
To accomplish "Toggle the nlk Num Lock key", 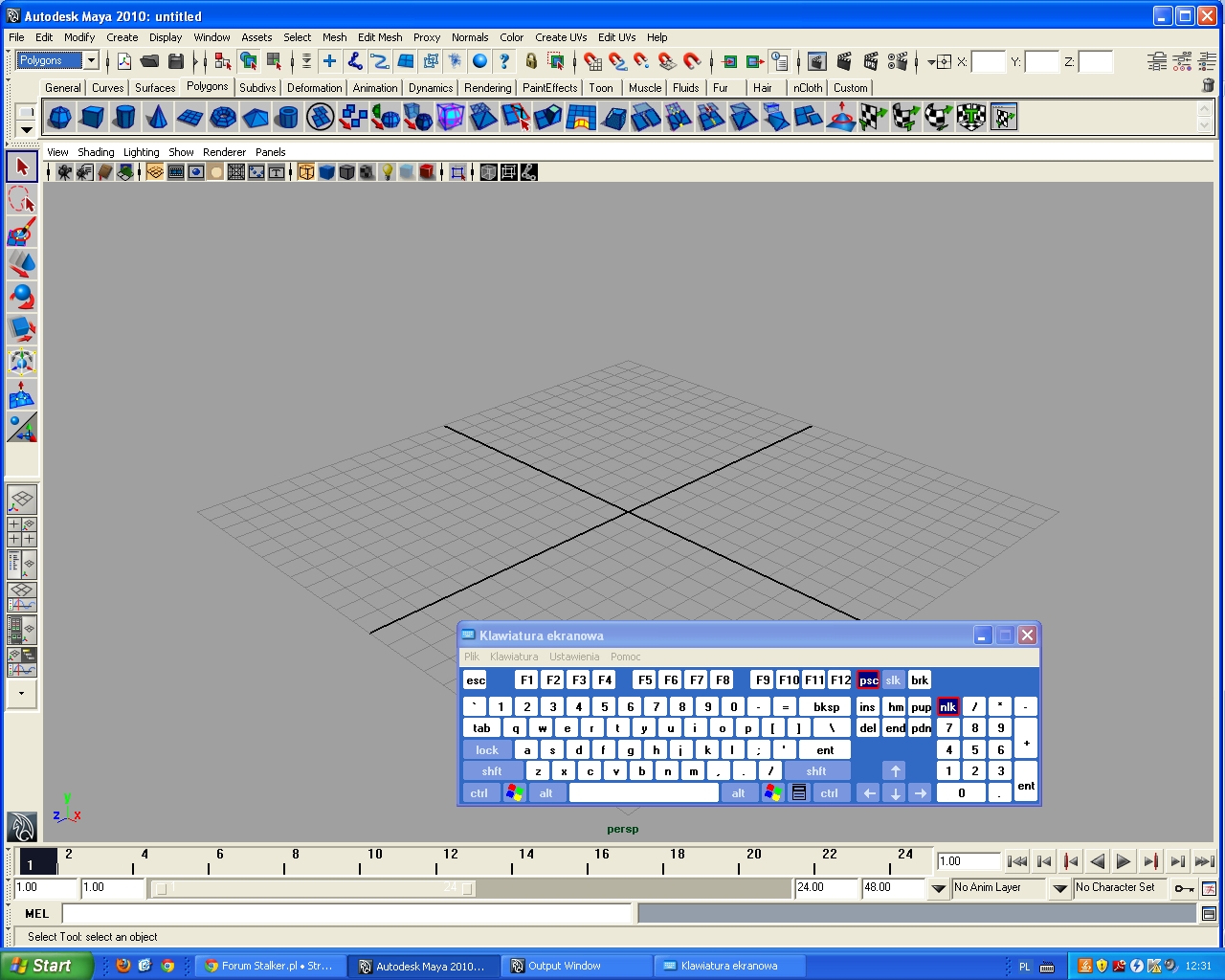I will 947,706.
